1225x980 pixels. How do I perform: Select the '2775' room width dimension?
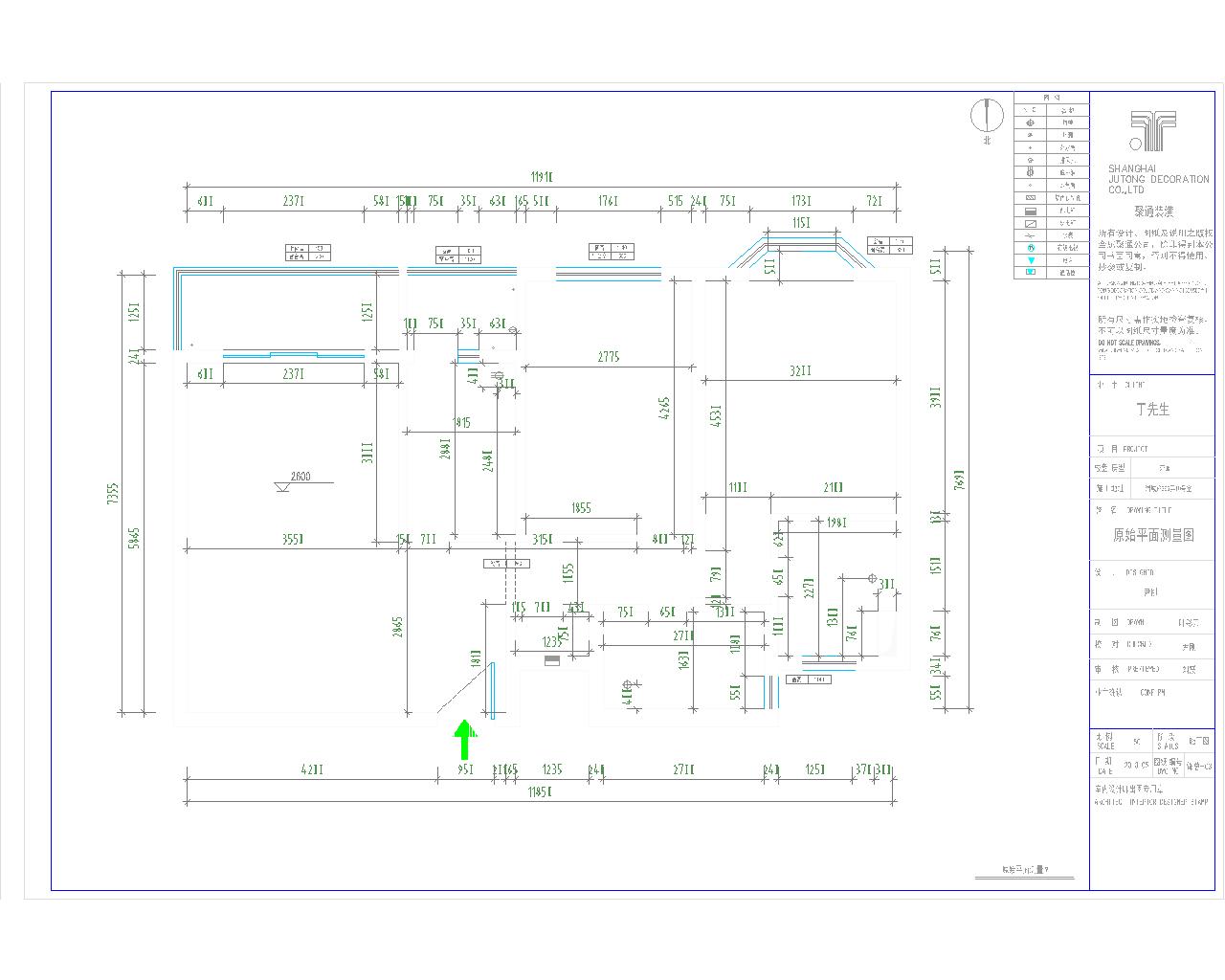pos(609,357)
